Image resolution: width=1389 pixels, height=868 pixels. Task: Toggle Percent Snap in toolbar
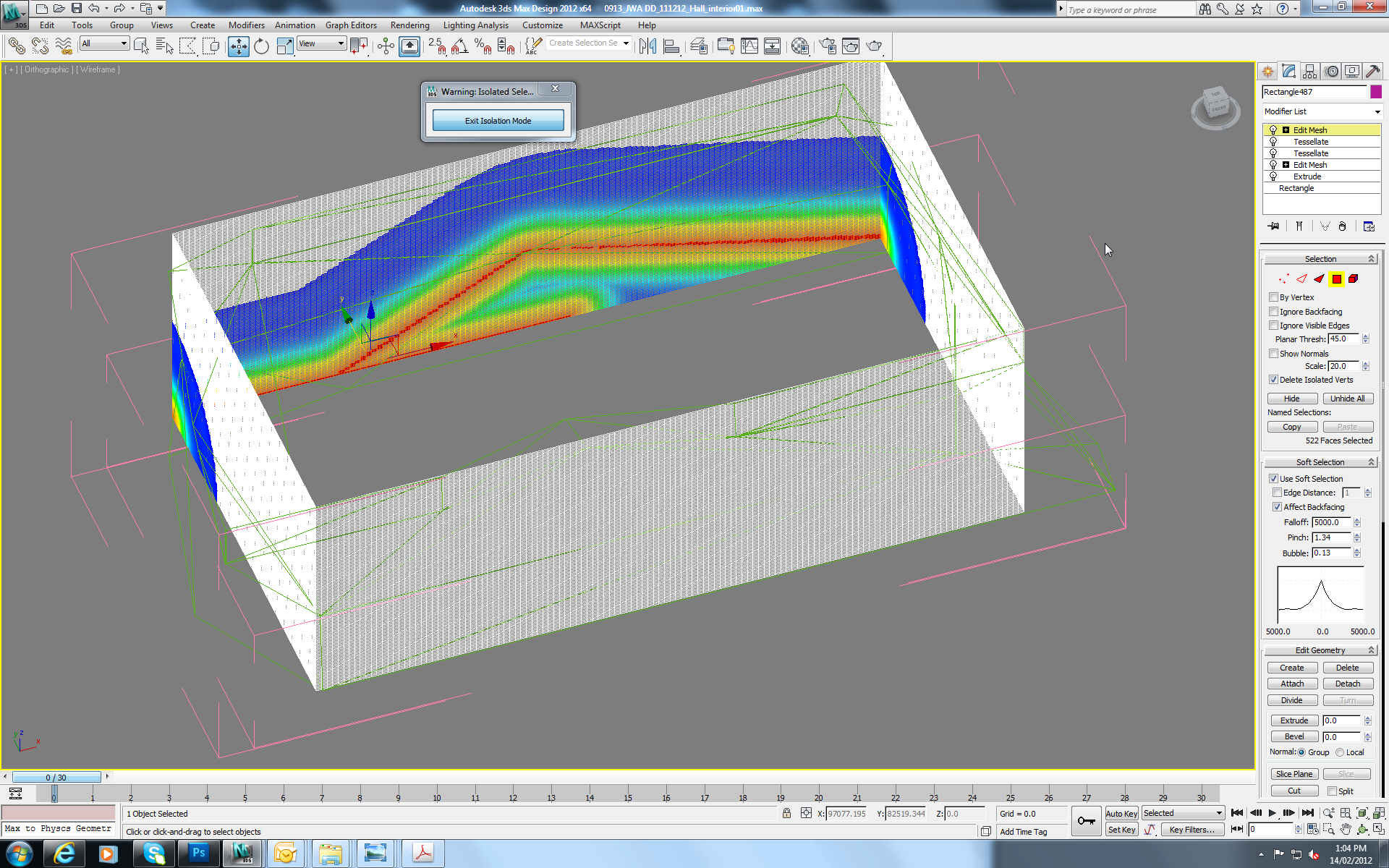pos(483,46)
